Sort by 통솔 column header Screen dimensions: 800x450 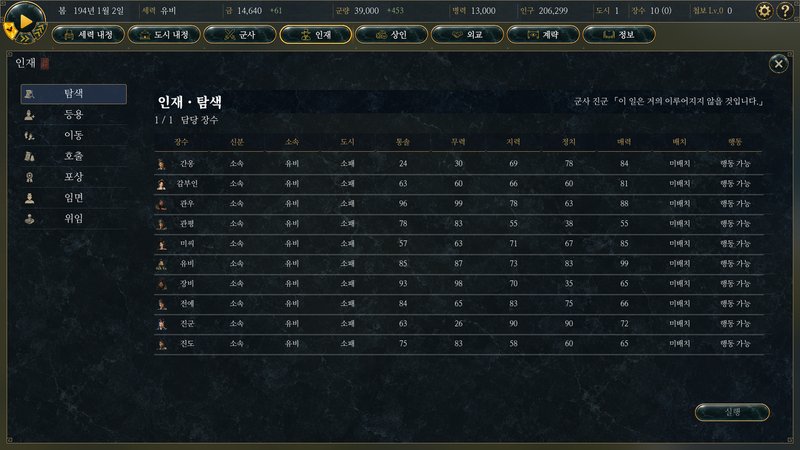point(403,142)
